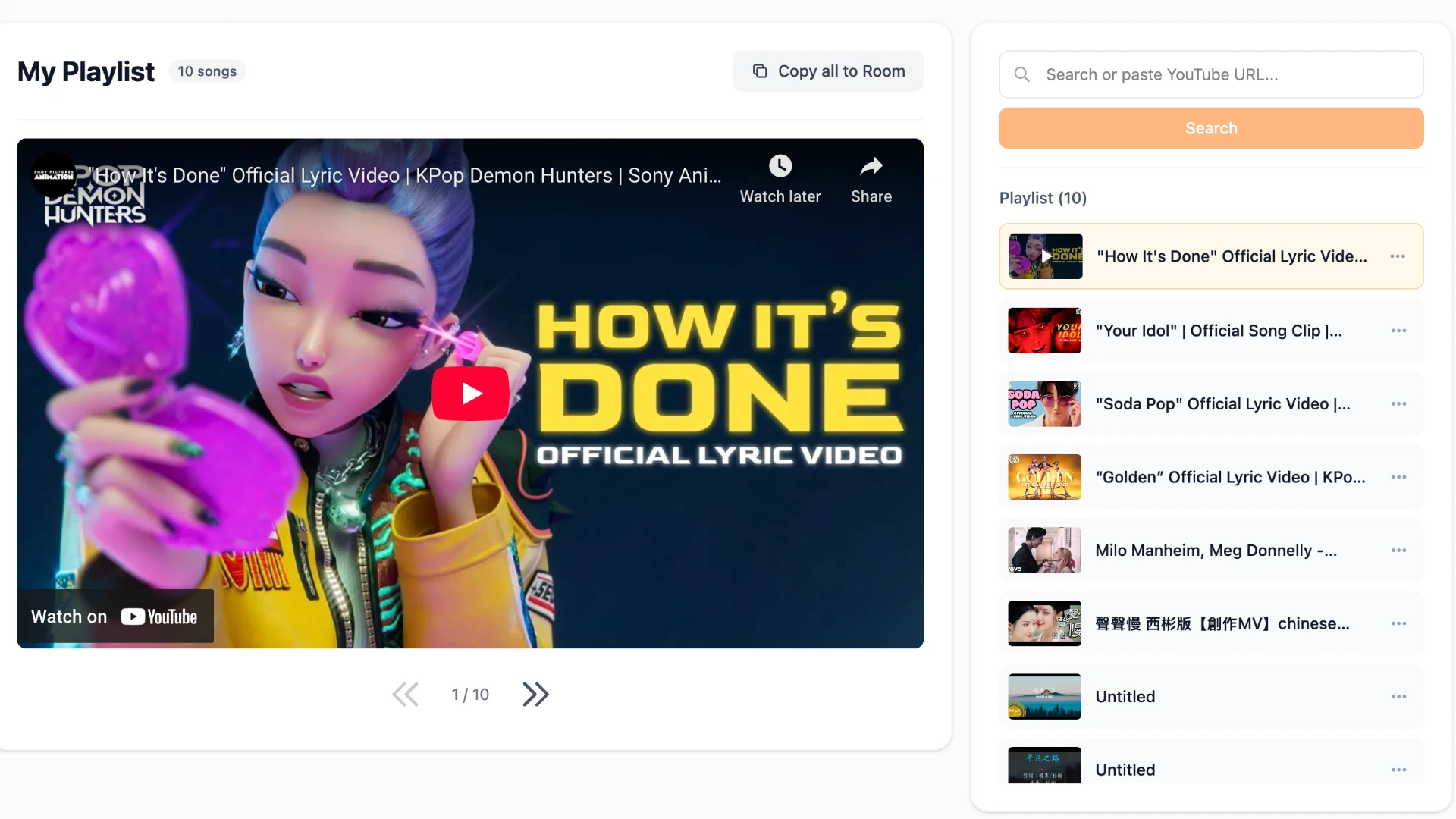The width and height of the screenshot is (1456, 819).
Task: Click the "Your Idol" song thumbnail
Action: point(1044,331)
